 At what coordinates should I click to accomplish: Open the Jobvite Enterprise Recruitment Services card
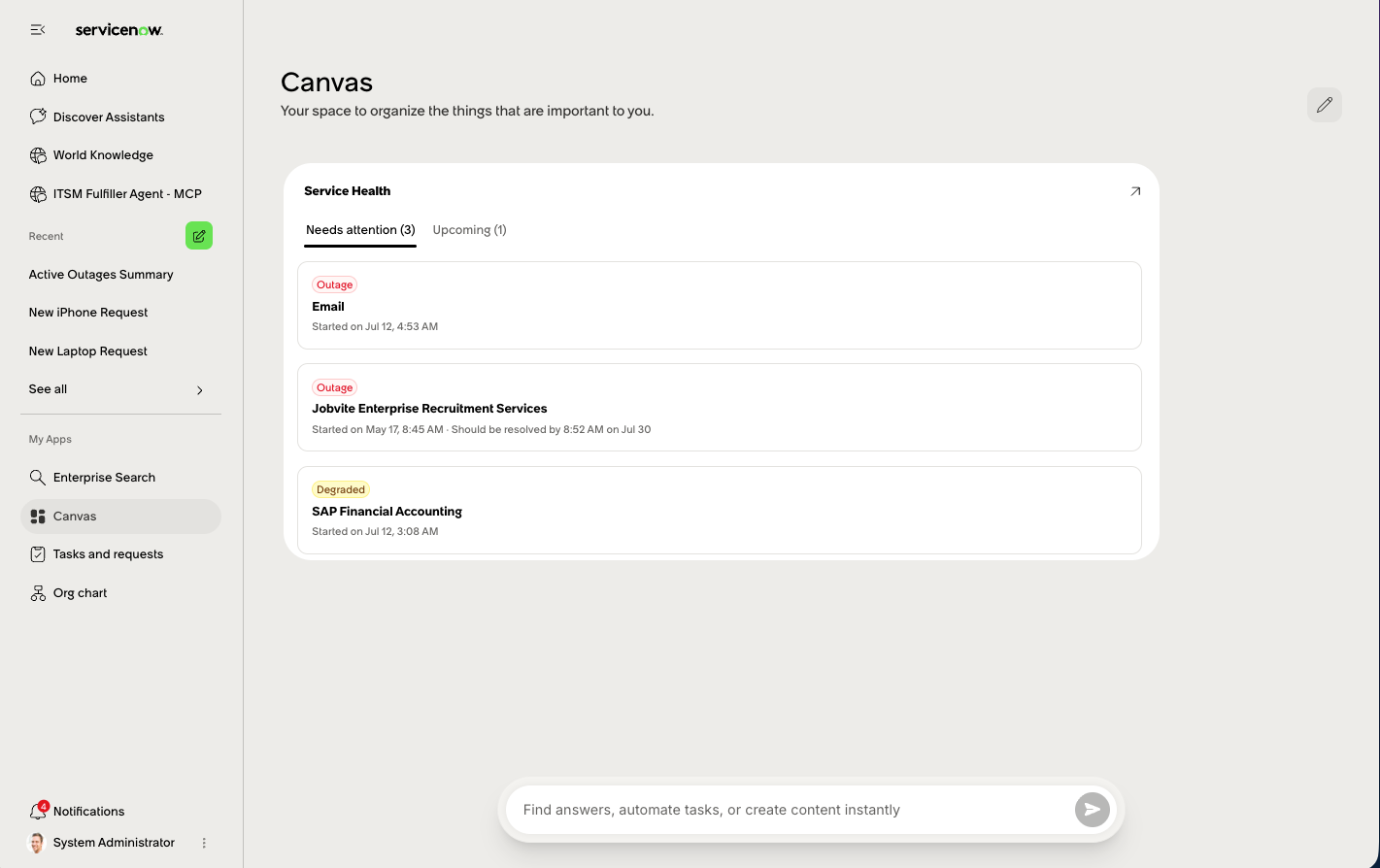click(x=720, y=408)
